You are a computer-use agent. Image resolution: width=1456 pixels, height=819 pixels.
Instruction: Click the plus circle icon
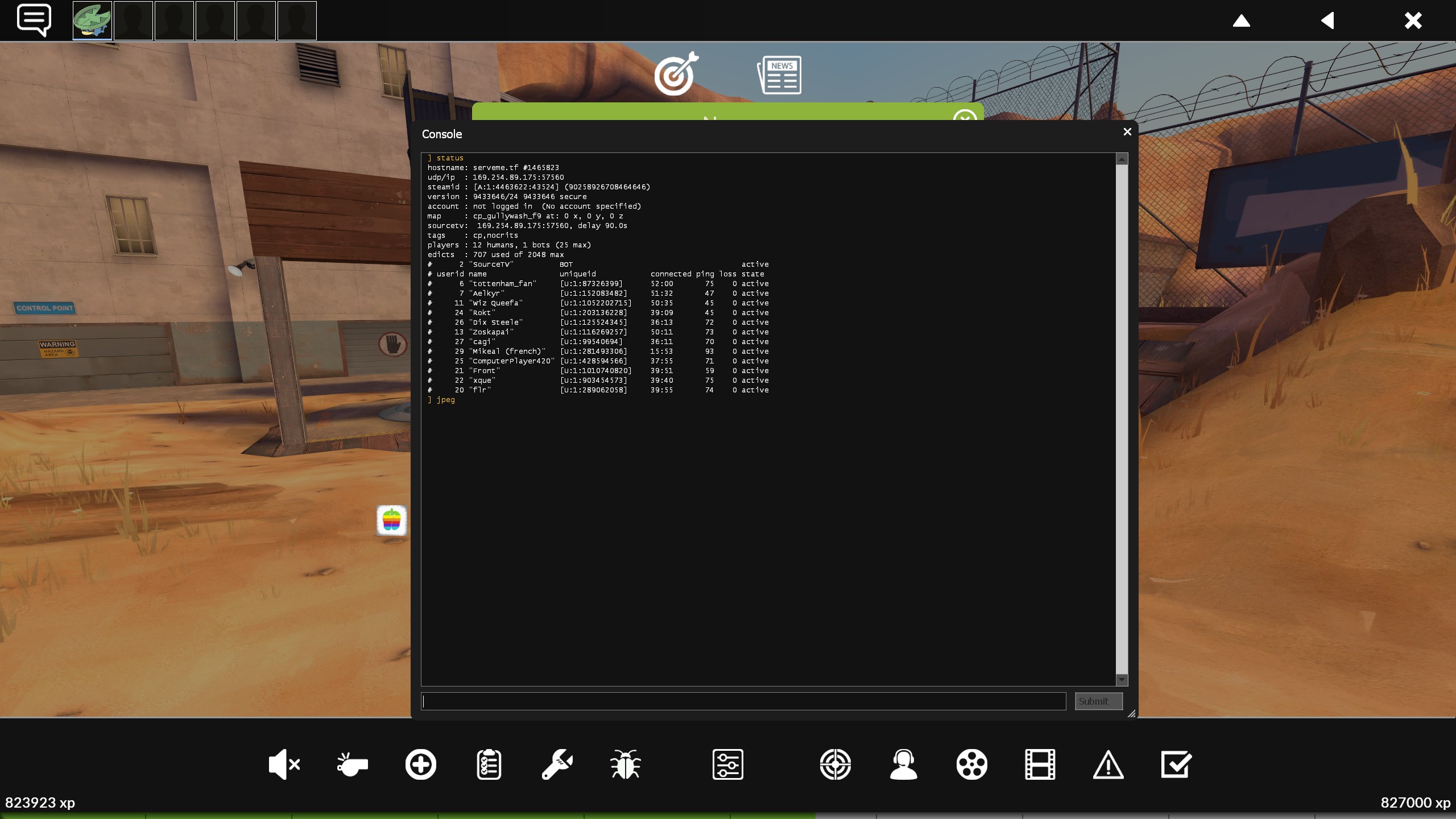point(420,764)
